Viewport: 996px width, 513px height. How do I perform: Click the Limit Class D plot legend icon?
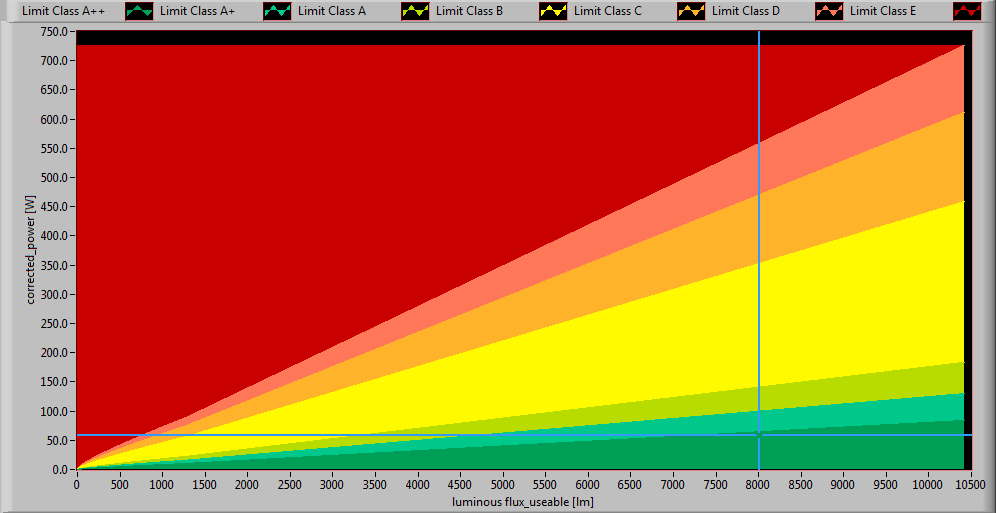tap(830, 11)
